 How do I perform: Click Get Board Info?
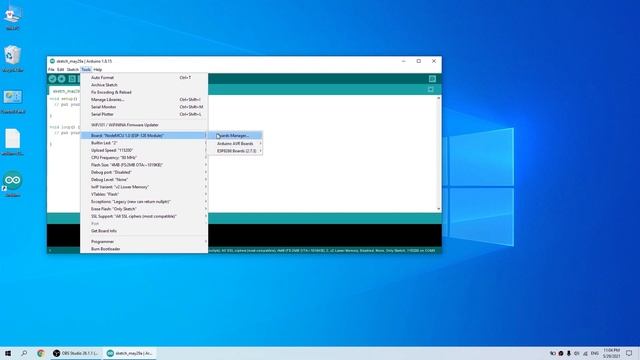[144, 231]
